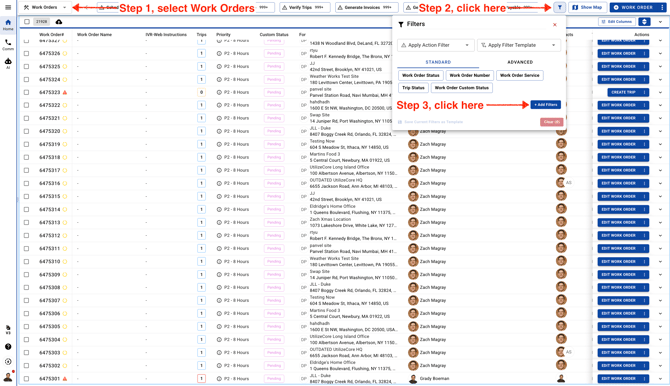Image resolution: width=670 pixels, height=386 pixels.
Task: Click the + Add Filters button
Action: (x=546, y=105)
